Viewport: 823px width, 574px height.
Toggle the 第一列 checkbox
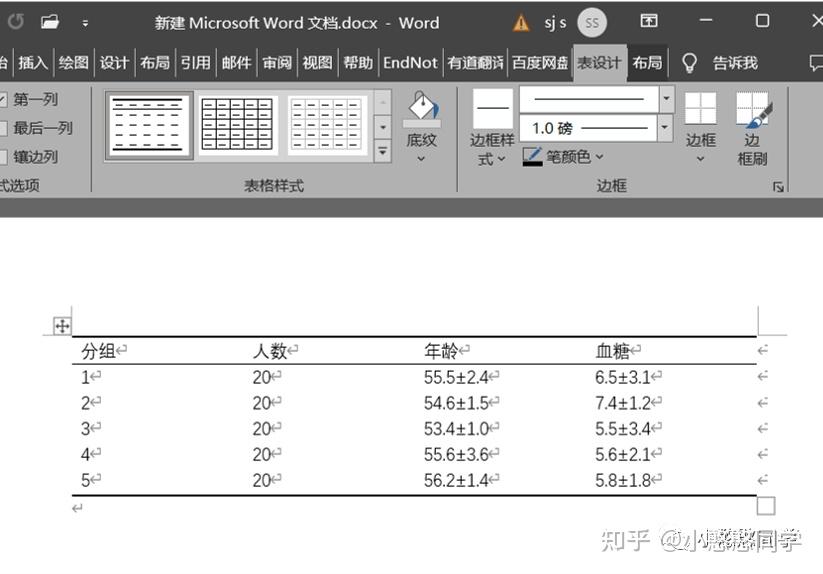(3, 99)
